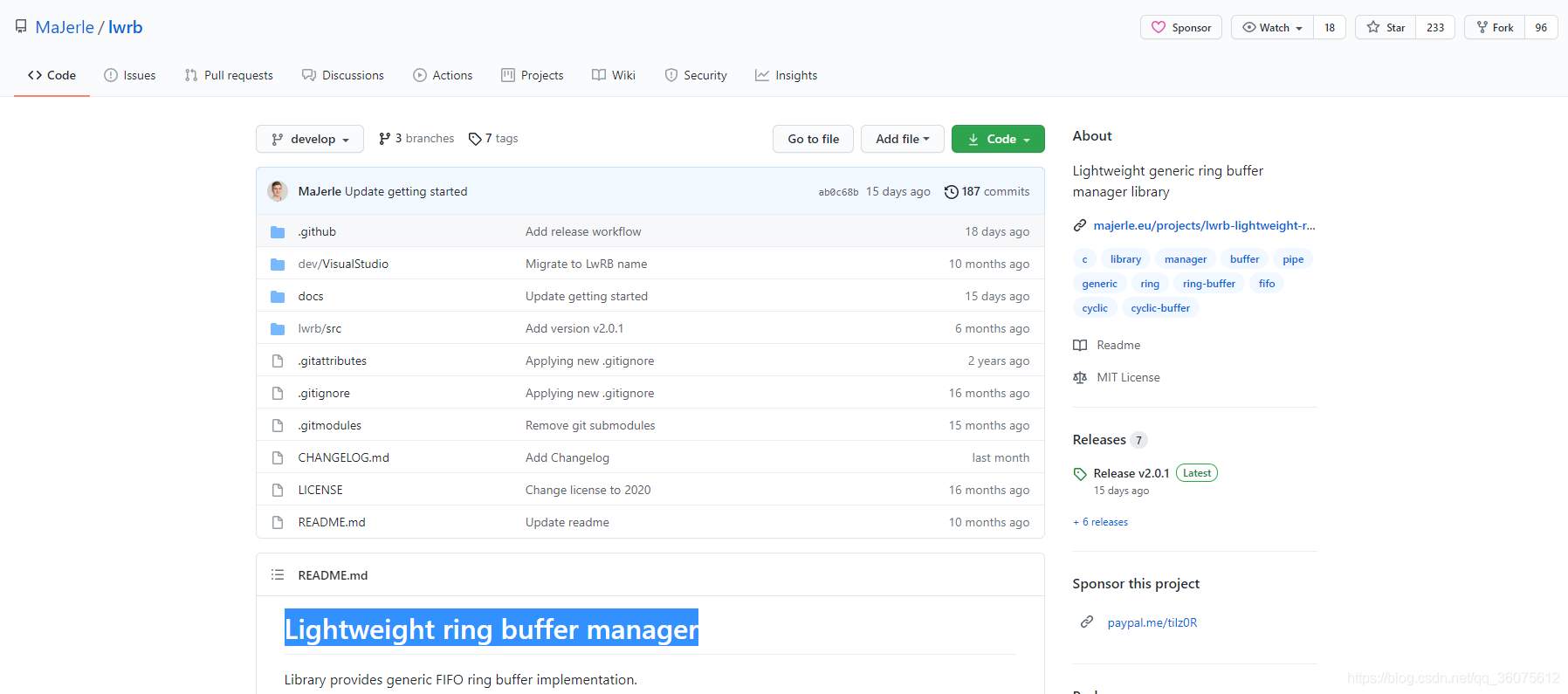1568x694 pixels.
Task: Click the tag icon beside Release v2.0.1
Action: [1080, 474]
